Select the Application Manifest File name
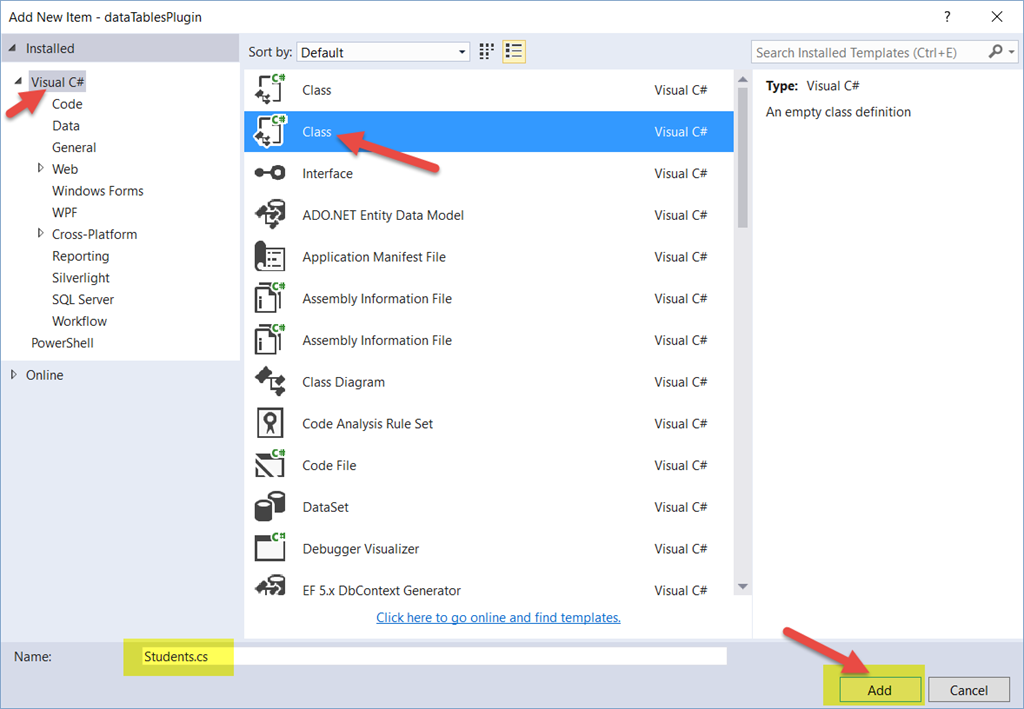This screenshot has height=709, width=1024. tap(374, 257)
